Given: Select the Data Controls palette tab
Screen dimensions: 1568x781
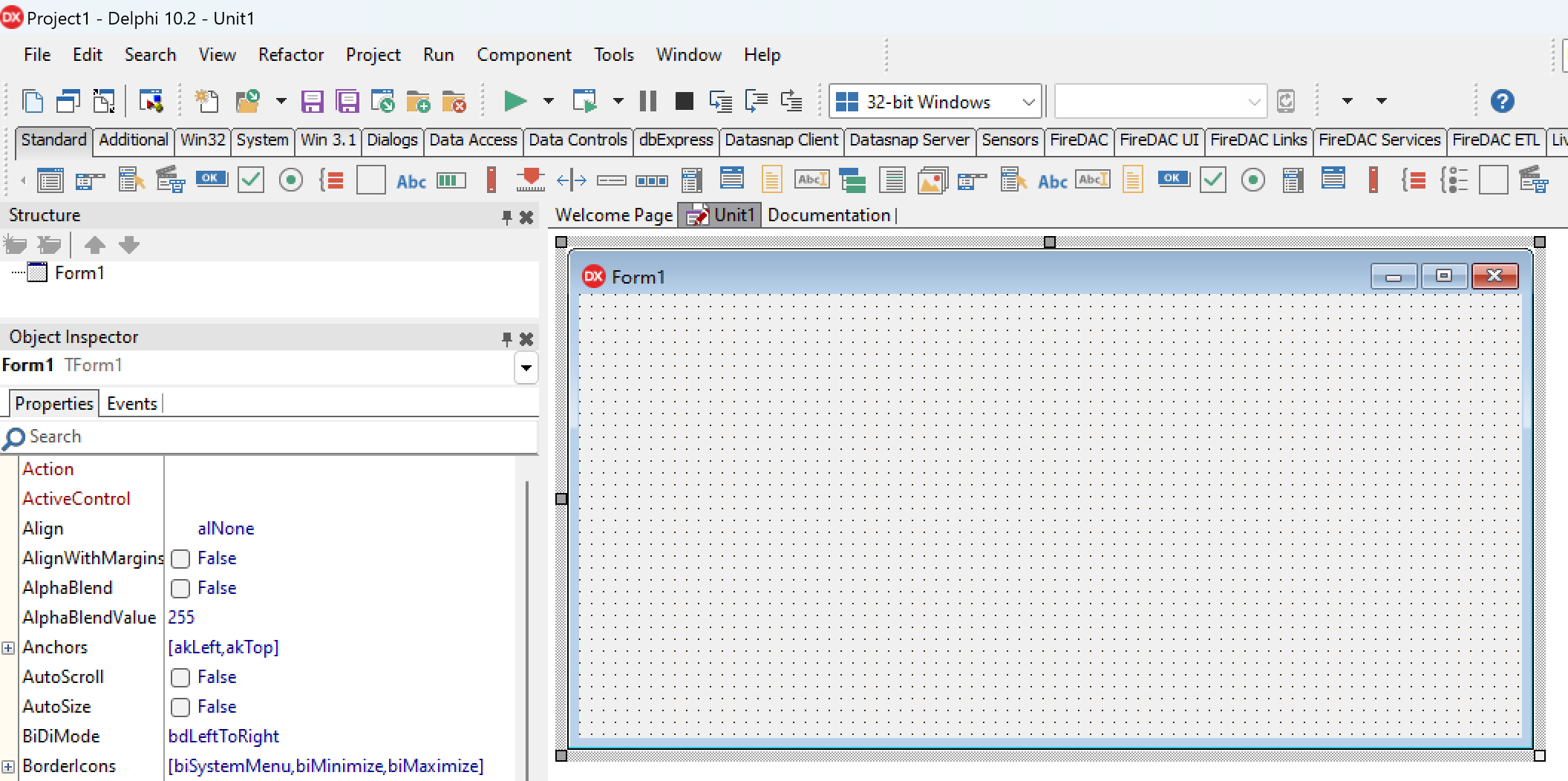Looking at the screenshot, I should tap(578, 140).
